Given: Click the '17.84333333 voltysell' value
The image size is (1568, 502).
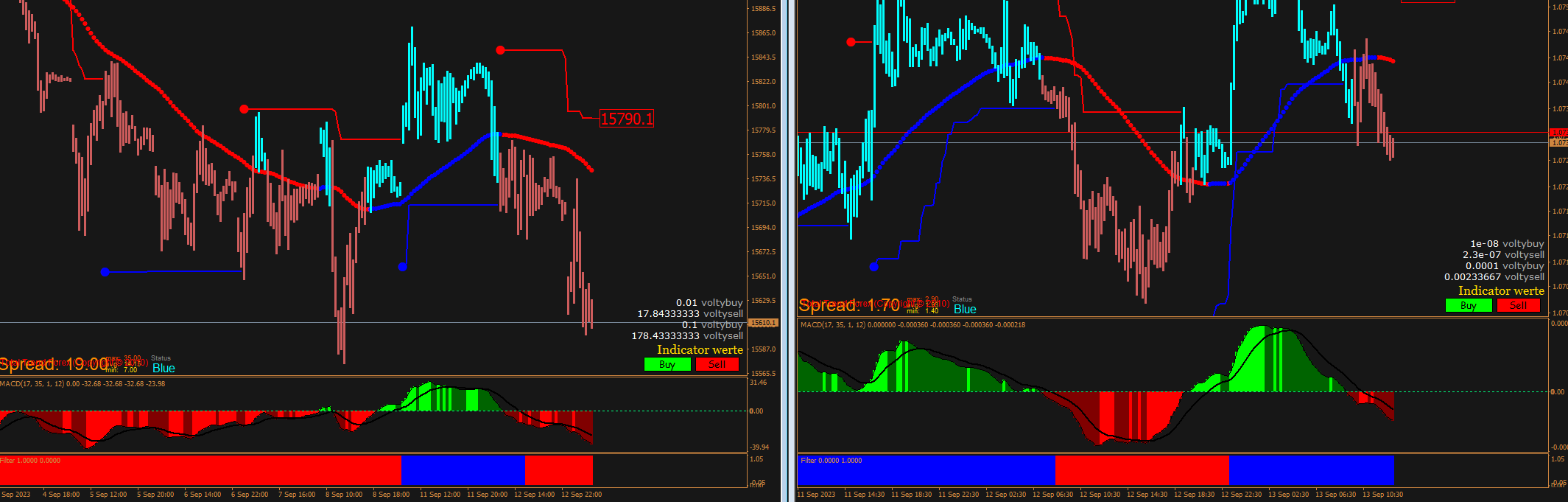Looking at the screenshot, I should coord(690,313).
